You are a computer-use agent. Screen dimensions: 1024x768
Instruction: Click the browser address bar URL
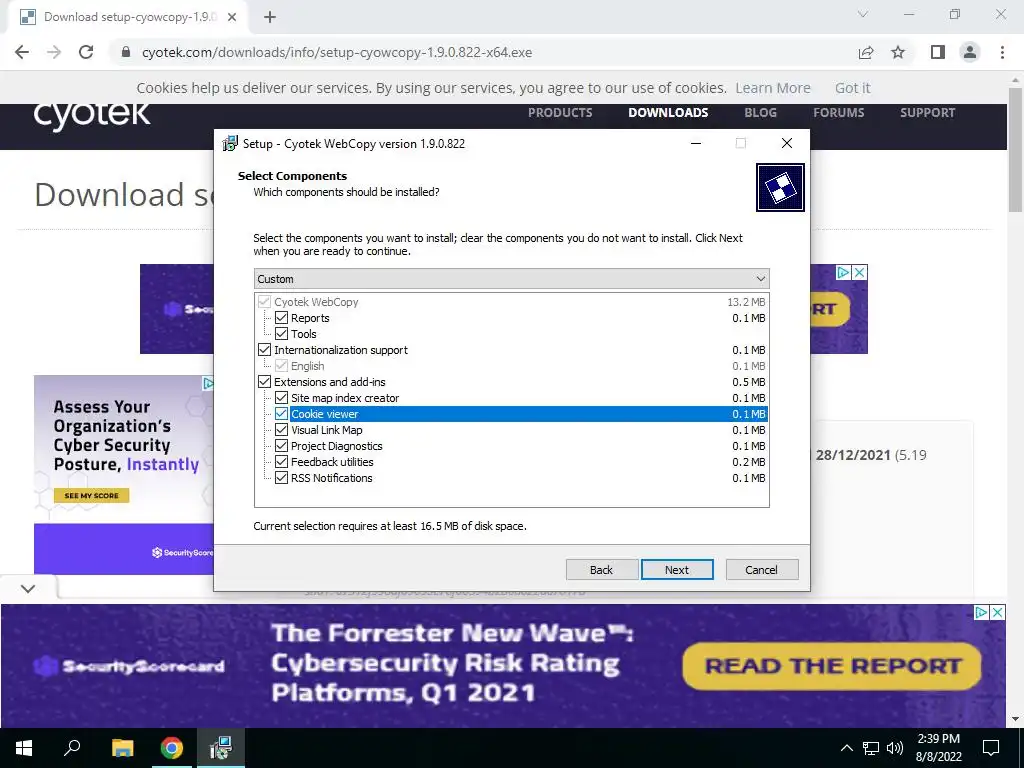[x=337, y=52]
